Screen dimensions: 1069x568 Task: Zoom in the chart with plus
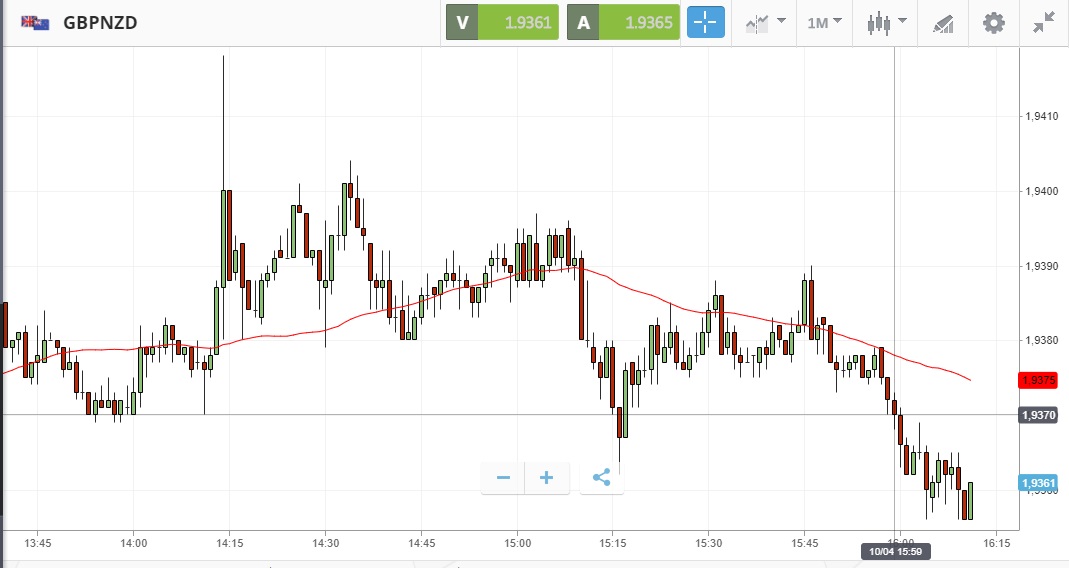(547, 478)
